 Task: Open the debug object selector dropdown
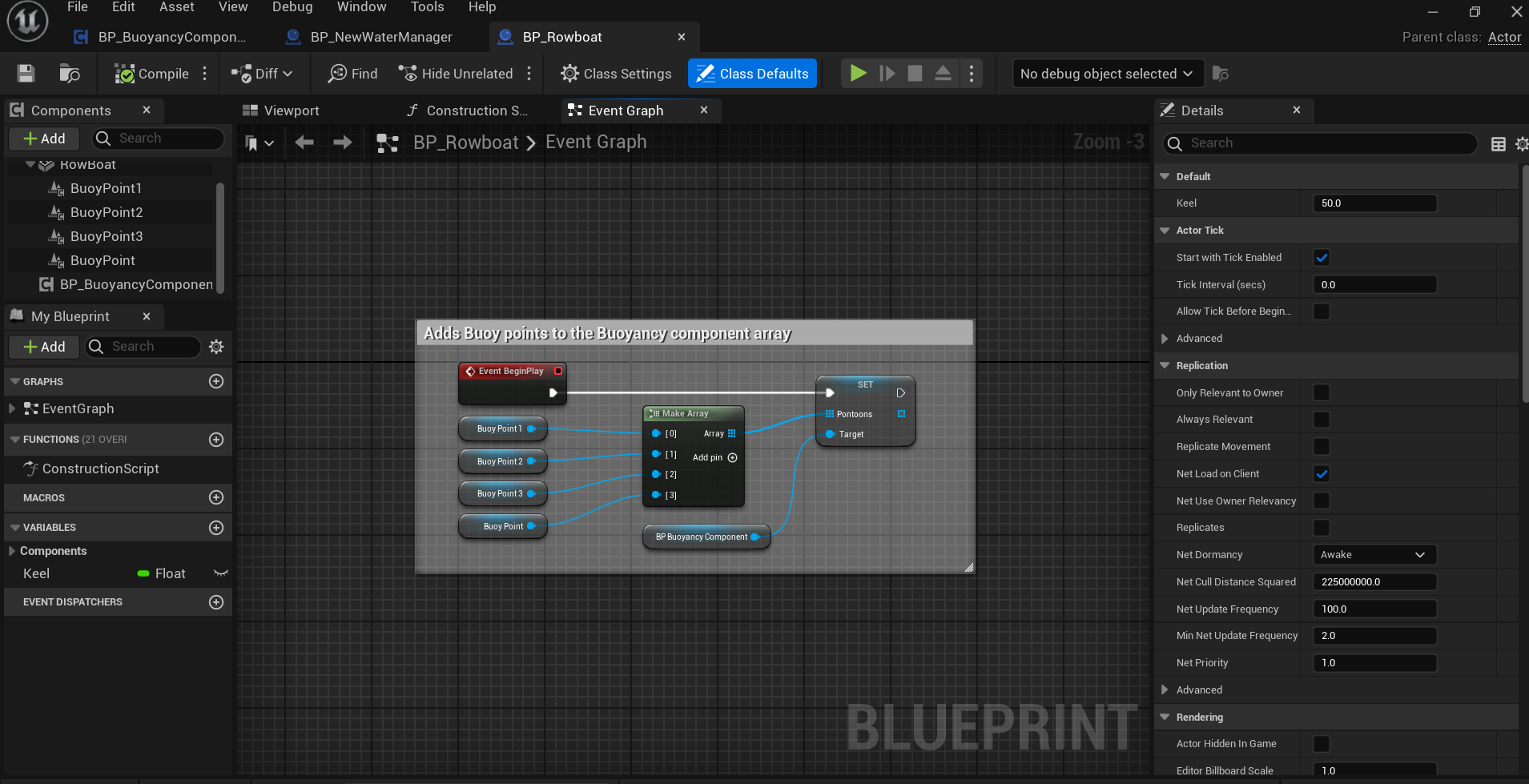coord(1107,74)
